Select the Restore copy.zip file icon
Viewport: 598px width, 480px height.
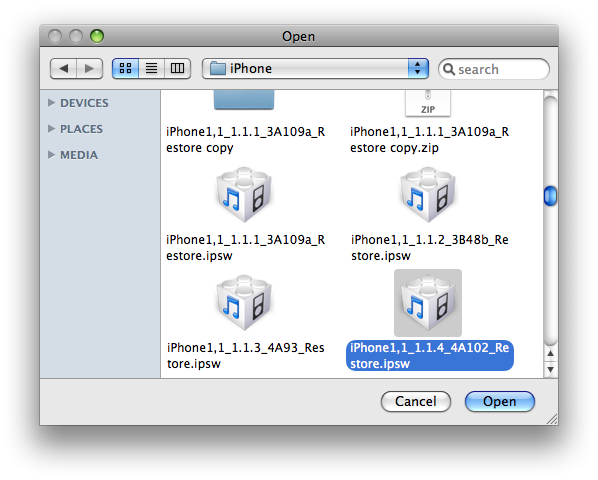click(428, 103)
